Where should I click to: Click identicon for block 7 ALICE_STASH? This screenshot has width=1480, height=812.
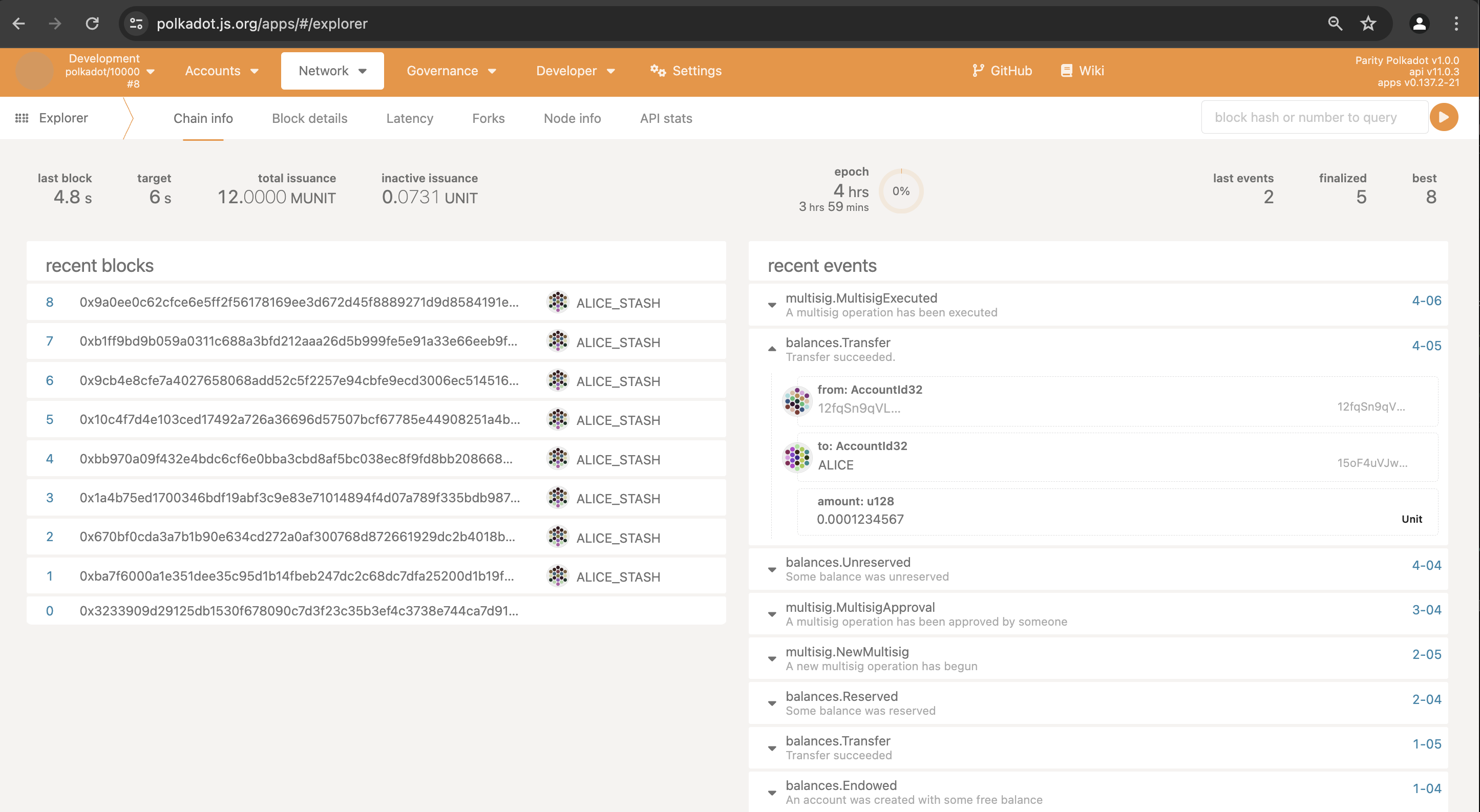tap(557, 341)
